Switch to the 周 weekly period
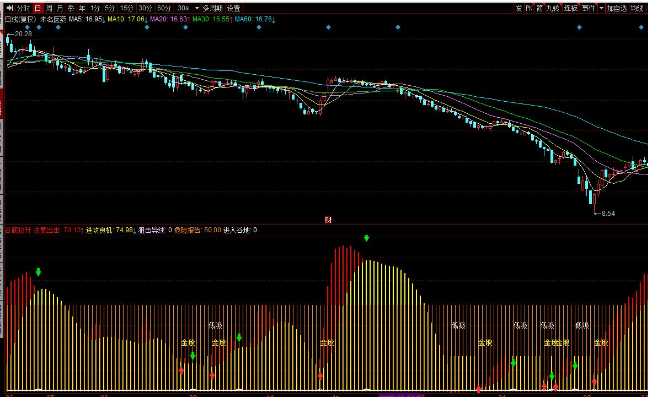648x397 pixels. coord(49,8)
